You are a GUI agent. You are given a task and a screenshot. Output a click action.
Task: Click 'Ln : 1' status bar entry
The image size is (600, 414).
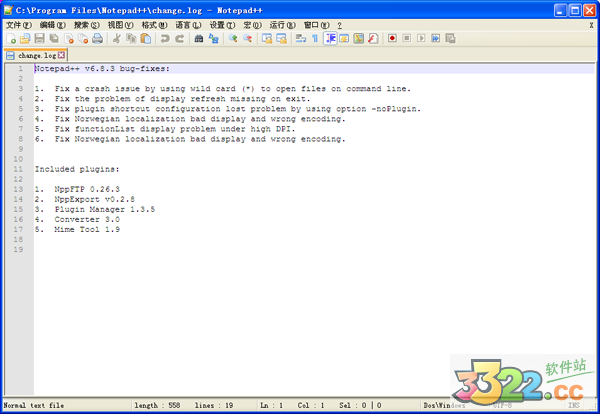tap(271, 405)
